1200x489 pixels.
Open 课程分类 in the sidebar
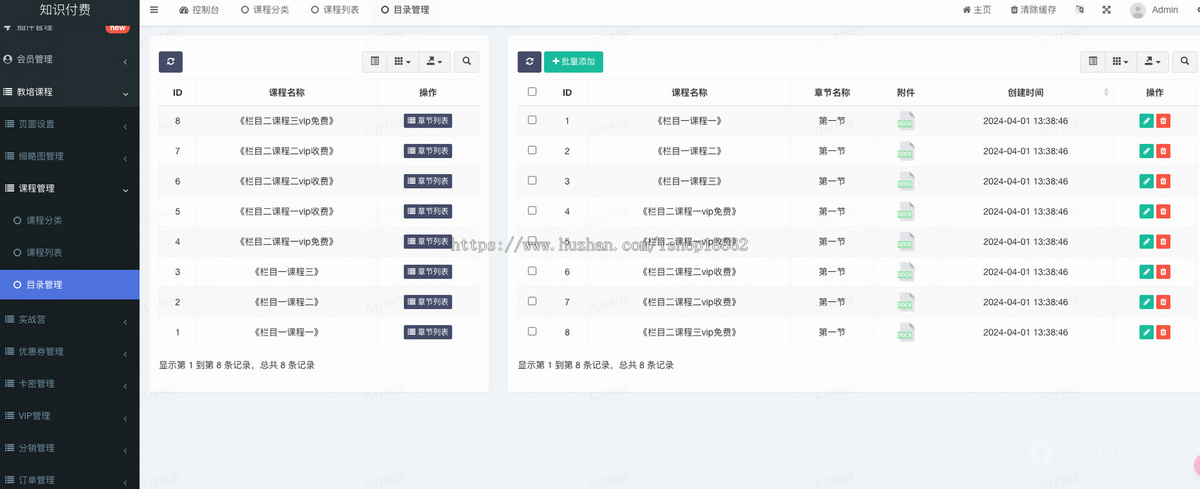tap(43, 220)
